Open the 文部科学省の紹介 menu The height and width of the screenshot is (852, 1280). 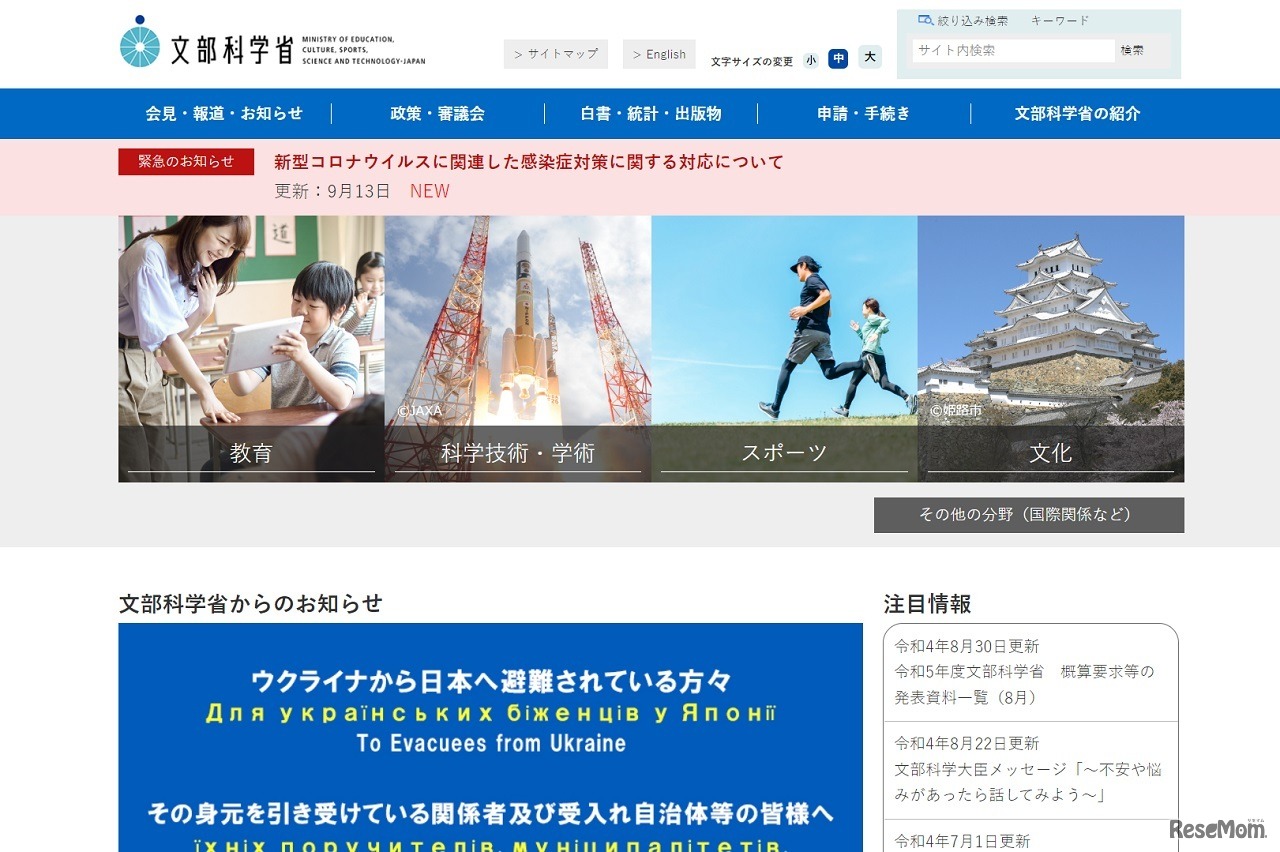pos(1077,114)
